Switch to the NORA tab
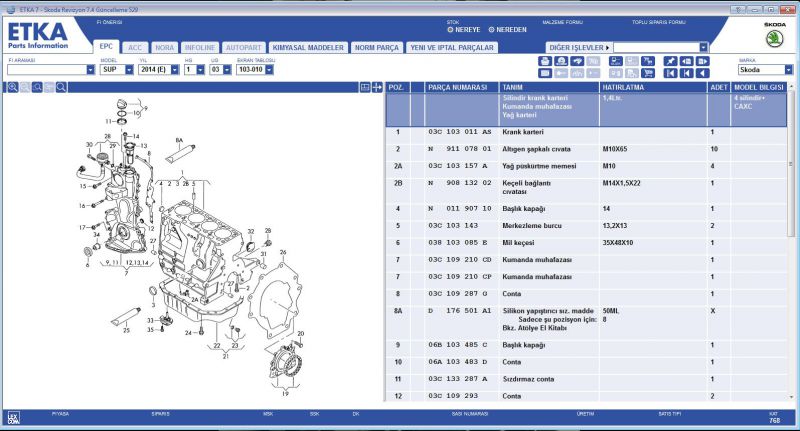 164,47
